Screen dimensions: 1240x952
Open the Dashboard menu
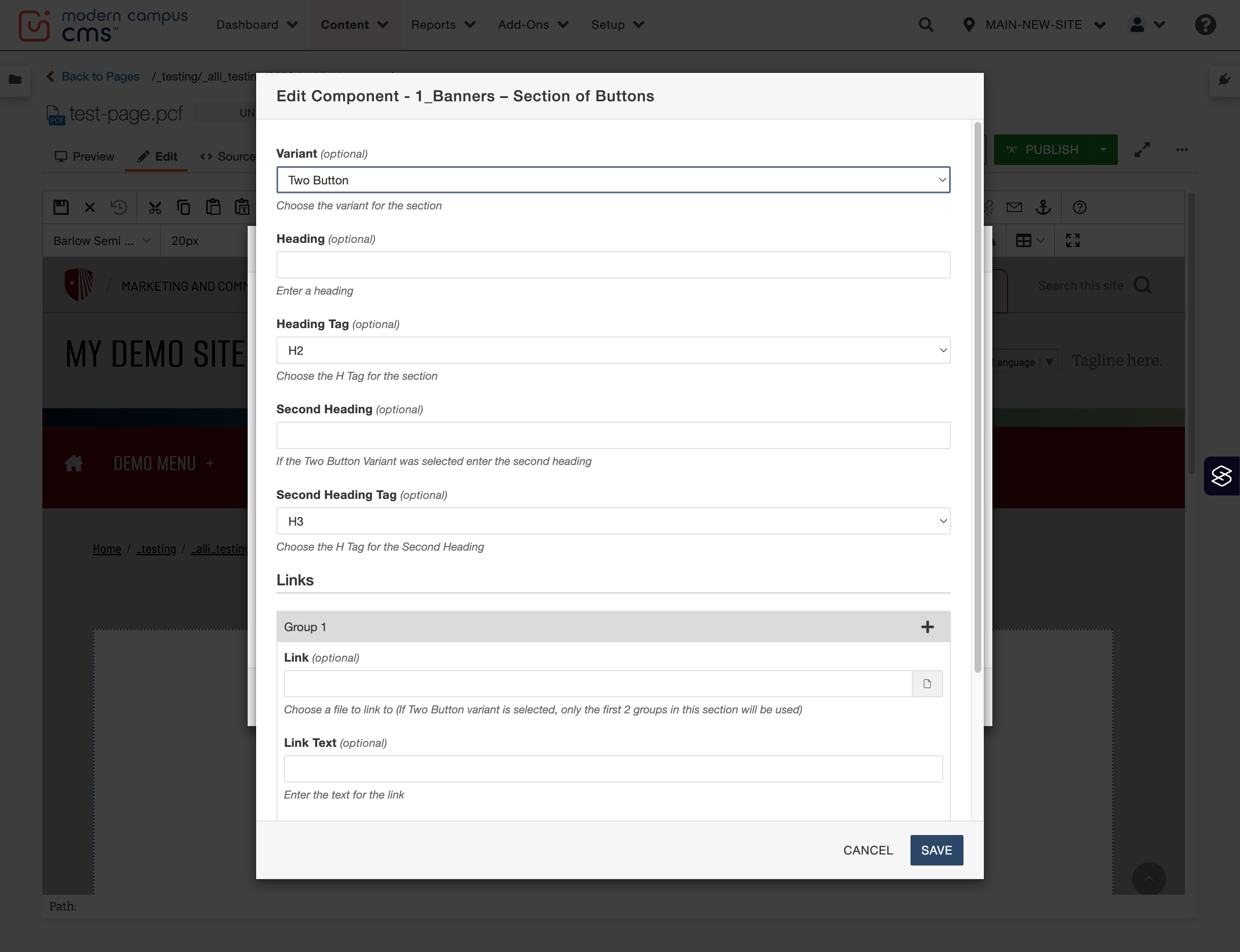point(257,24)
